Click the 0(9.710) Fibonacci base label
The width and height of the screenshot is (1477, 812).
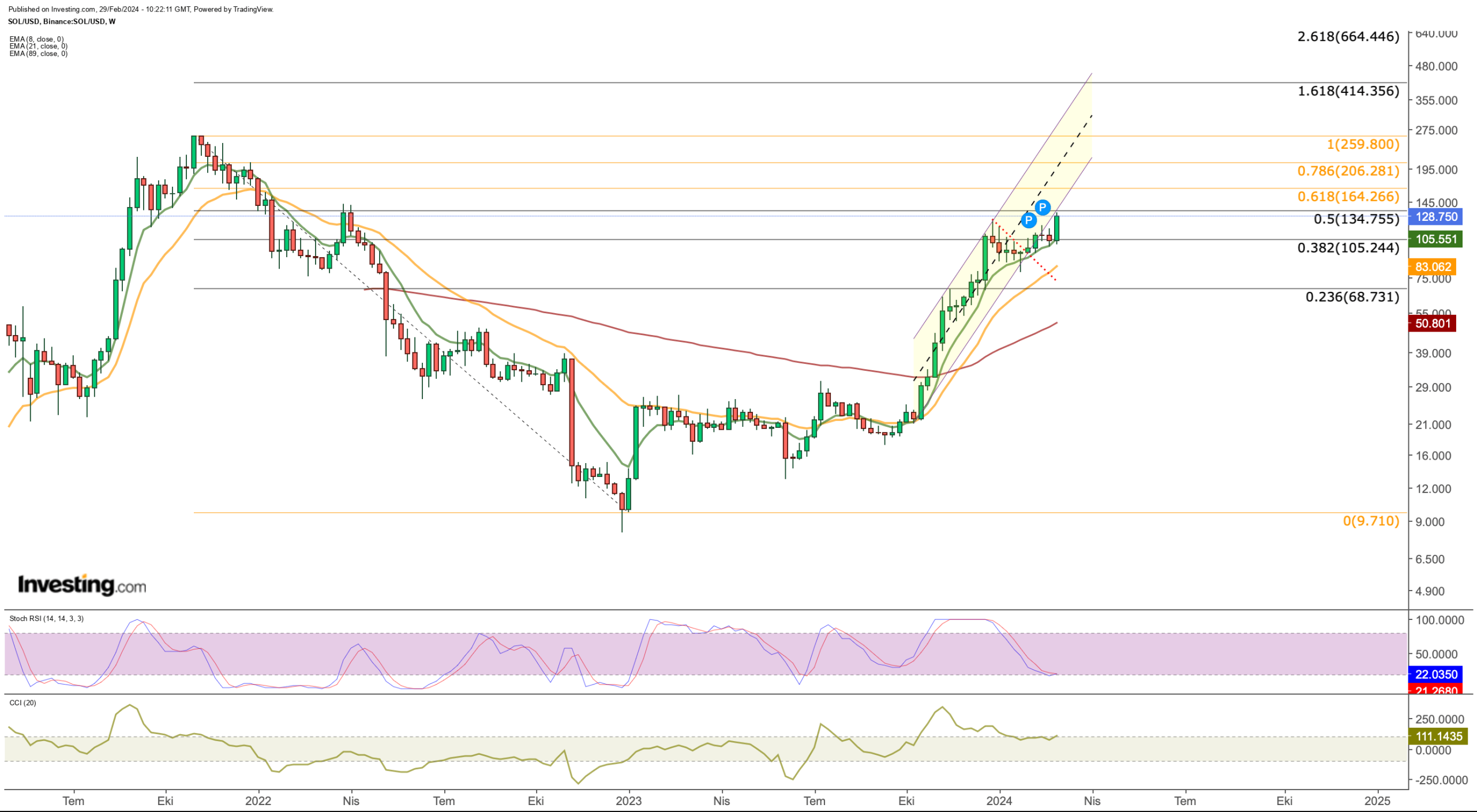pos(1371,521)
